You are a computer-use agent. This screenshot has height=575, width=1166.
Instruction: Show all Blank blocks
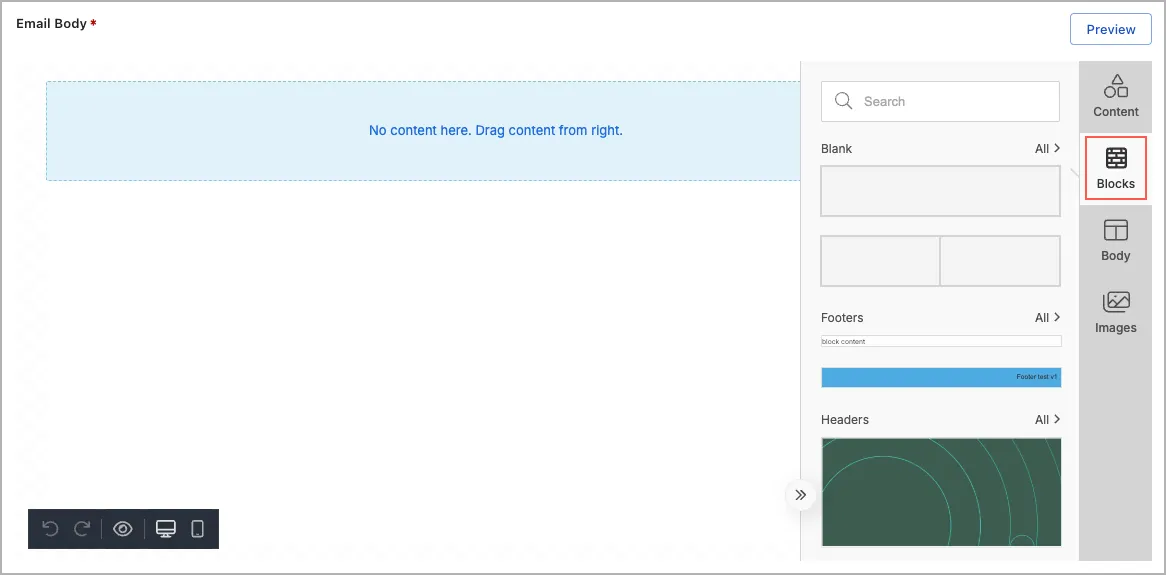(x=1047, y=148)
